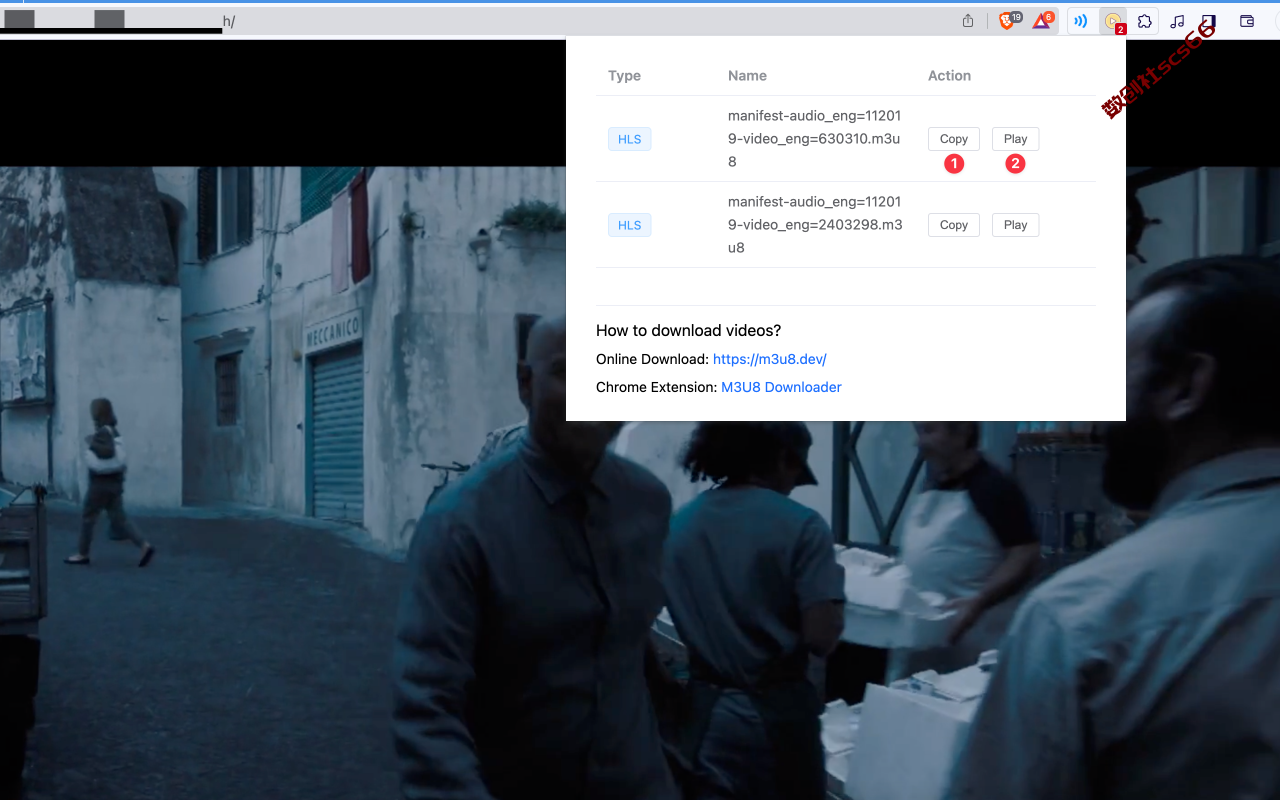Click the share page icon in address bar
The width and height of the screenshot is (1280, 800).
(x=968, y=21)
